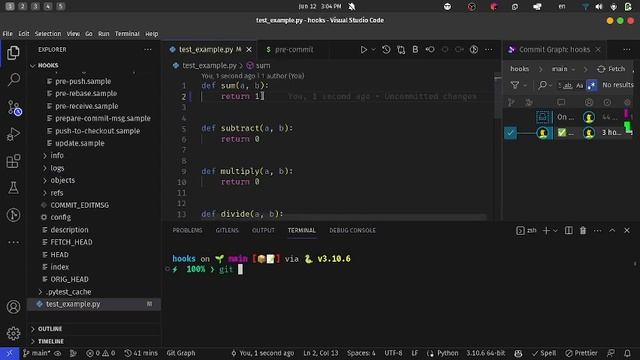
Task: Open the Run and Debug view
Action: (13, 134)
